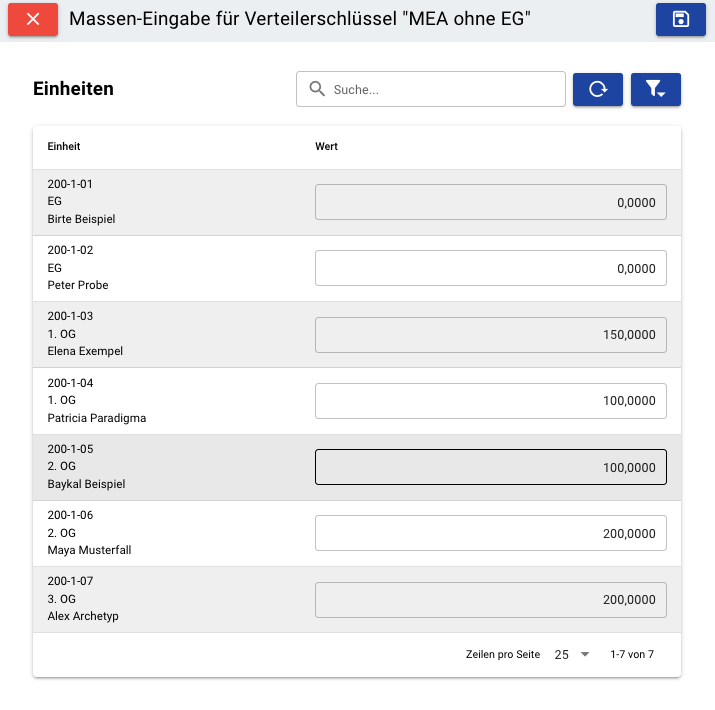Image resolution: width=715 pixels, height=710 pixels.
Task: Open the filter options dropdown
Action: [x=656, y=89]
